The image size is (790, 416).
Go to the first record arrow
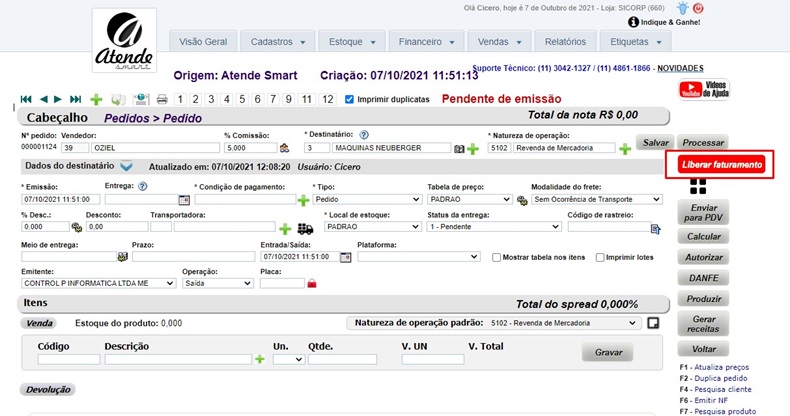(26, 99)
